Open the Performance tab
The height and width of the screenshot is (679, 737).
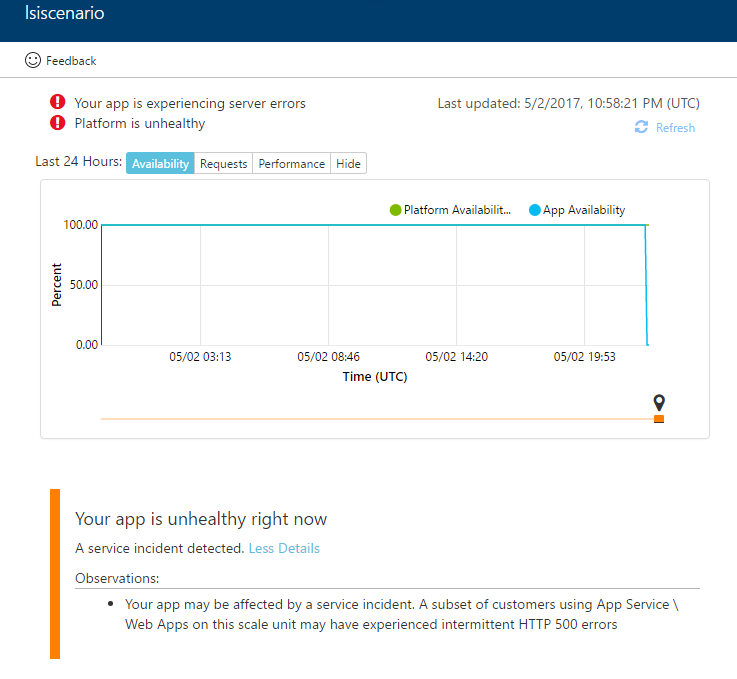[x=292, y=163]
